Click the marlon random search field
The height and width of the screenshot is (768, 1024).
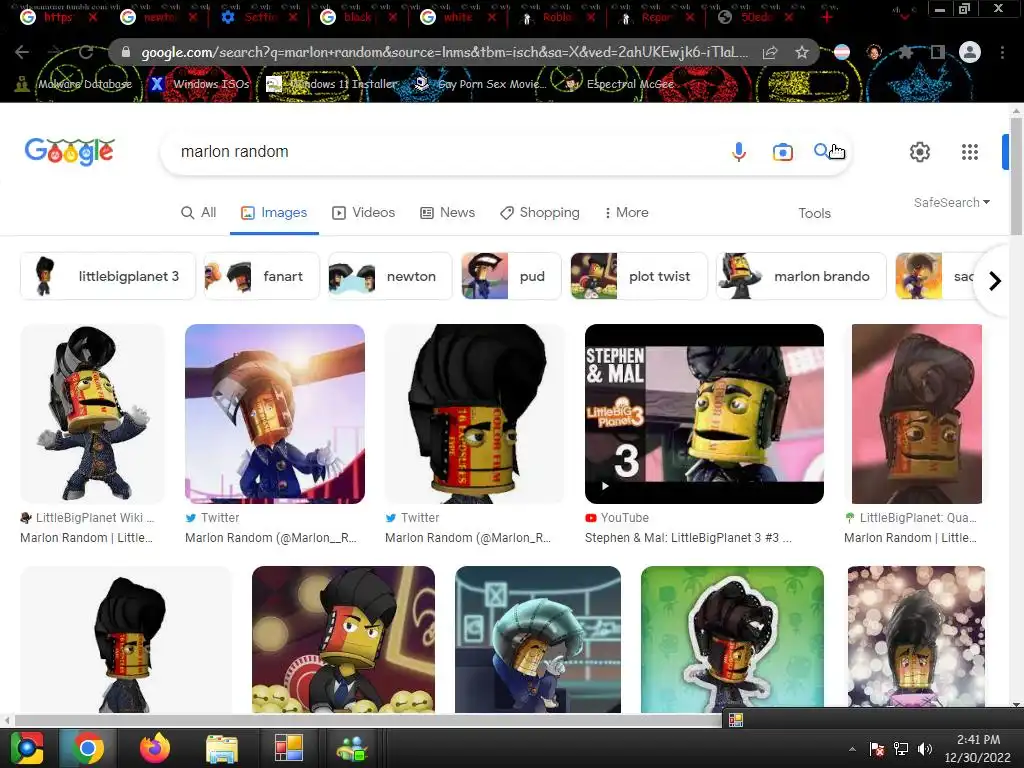444,152
